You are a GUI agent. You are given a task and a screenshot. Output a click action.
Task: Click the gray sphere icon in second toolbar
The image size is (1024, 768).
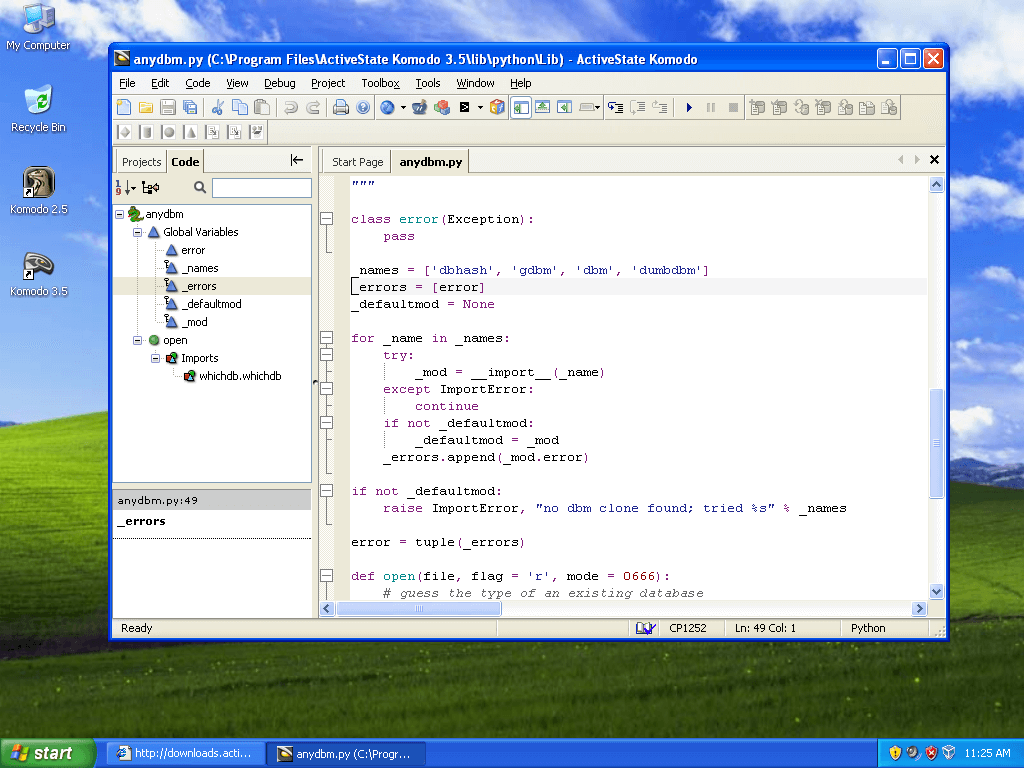tap(168, 132)
